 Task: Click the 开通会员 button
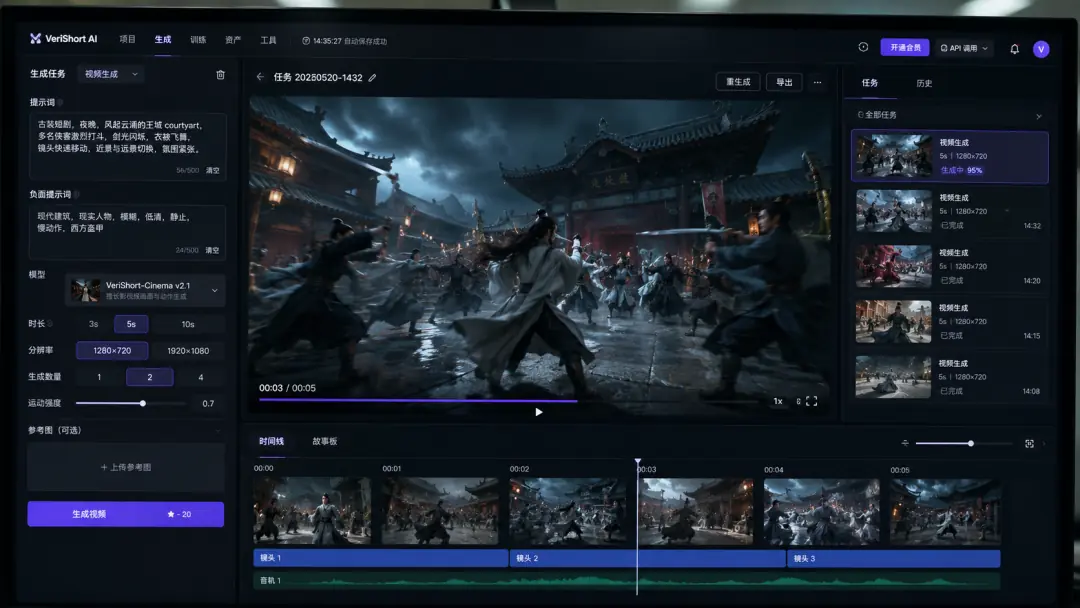[905, 48]
